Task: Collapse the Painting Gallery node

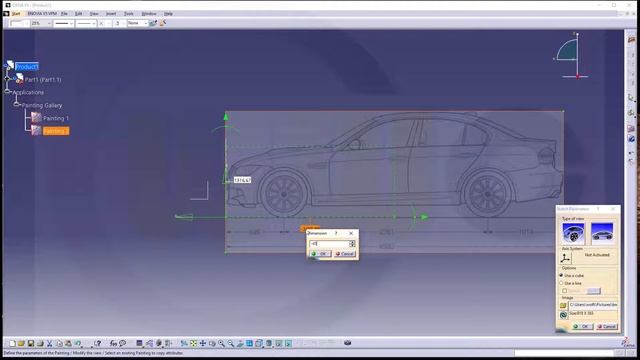Action: [16, 105]
